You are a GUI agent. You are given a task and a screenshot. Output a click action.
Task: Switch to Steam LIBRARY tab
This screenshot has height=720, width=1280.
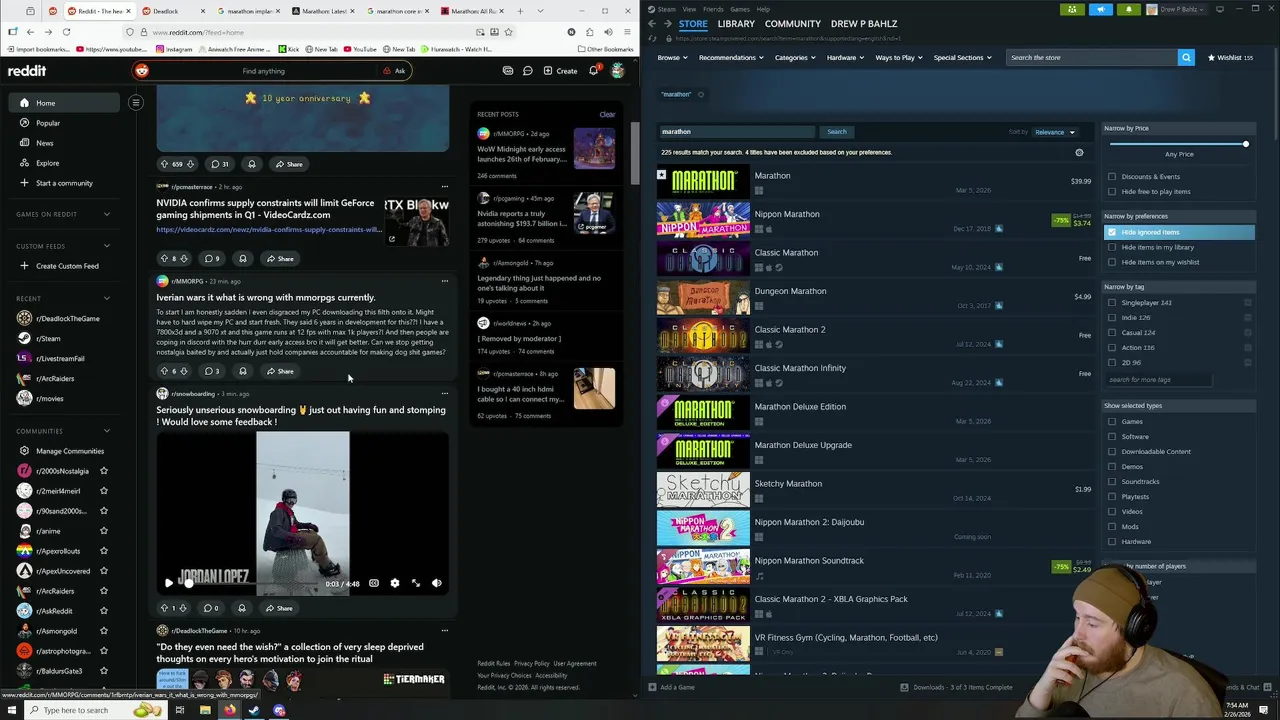point(736,23)
